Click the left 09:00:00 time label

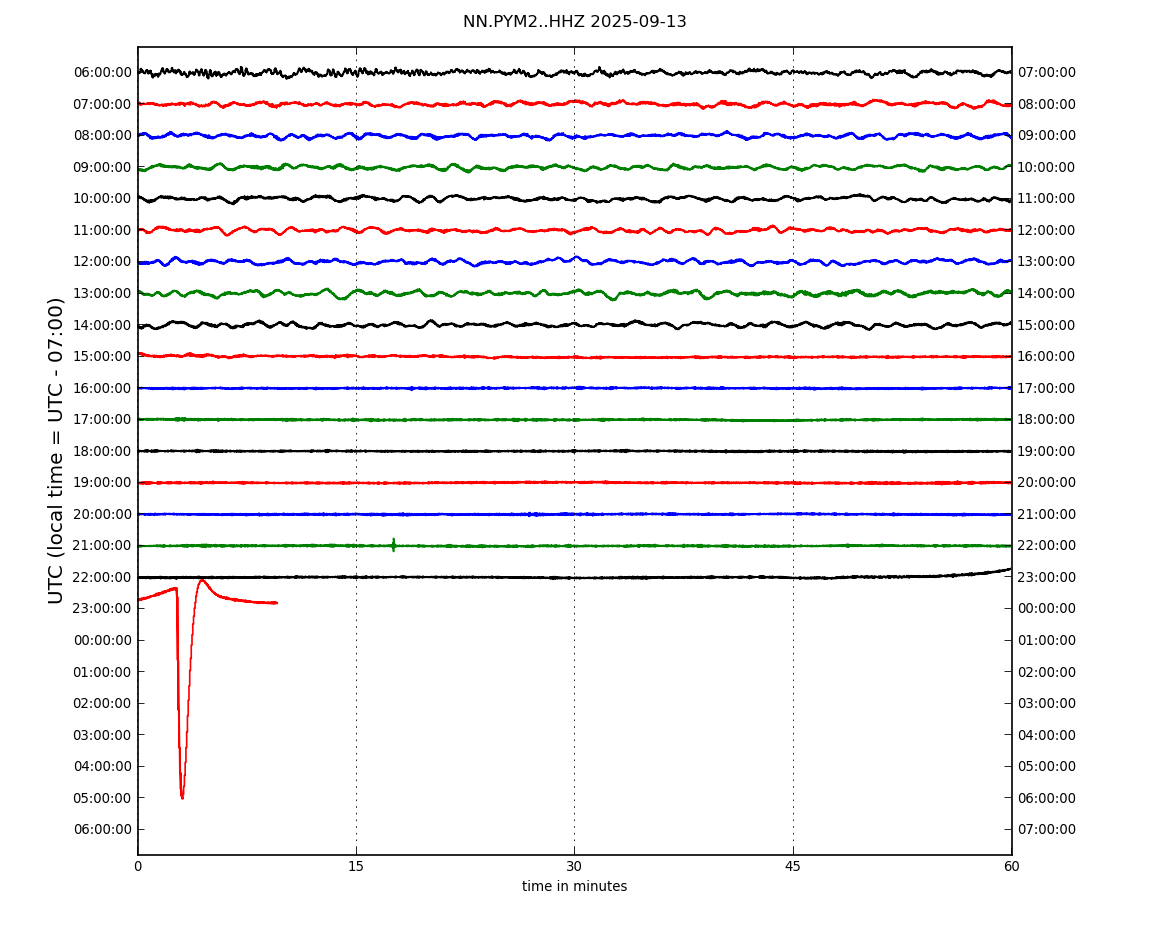coord(103,167)
